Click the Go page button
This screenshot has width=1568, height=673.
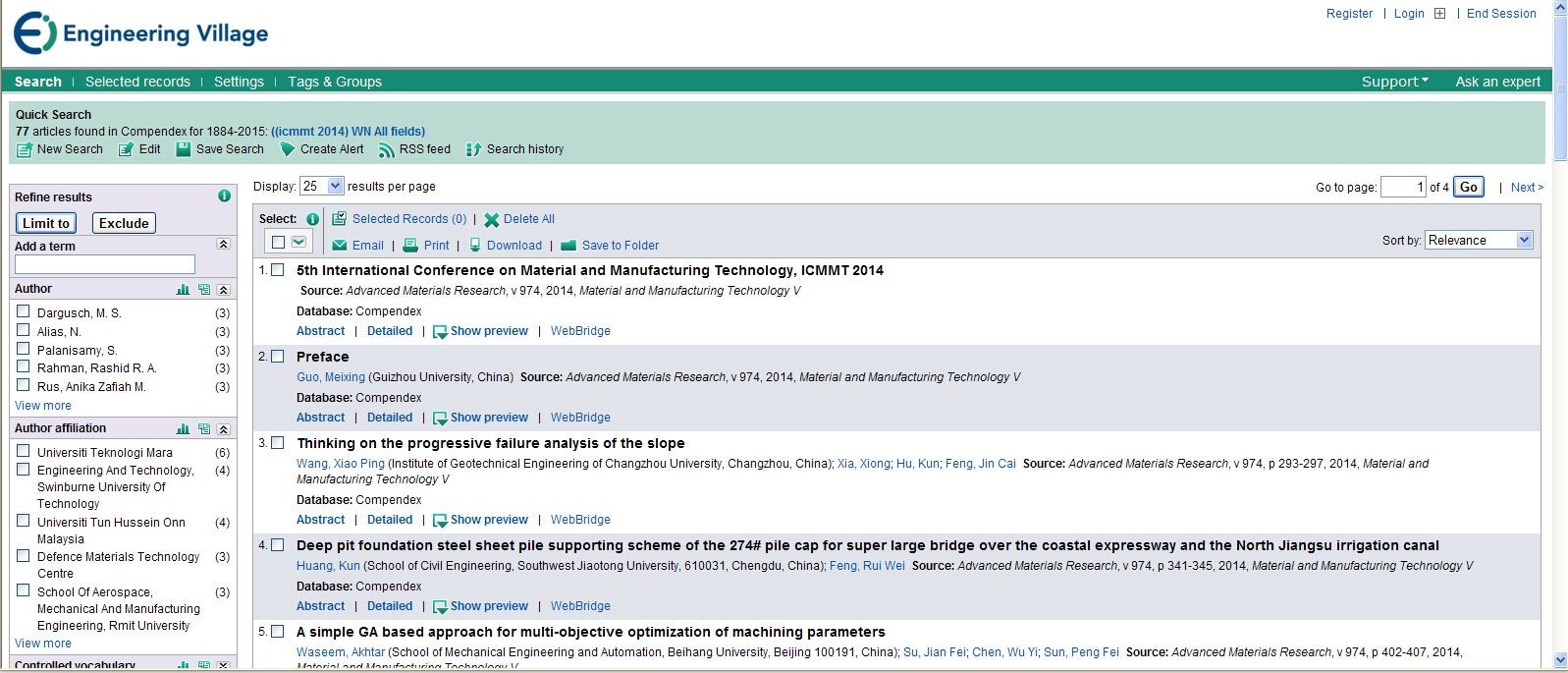point(1468,187)
